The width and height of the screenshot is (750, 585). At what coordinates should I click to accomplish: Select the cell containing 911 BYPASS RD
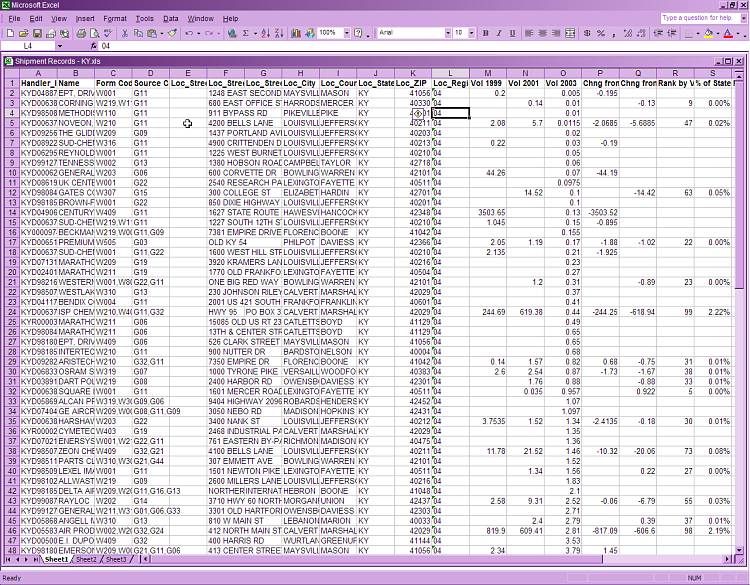(x=226, y=113)
